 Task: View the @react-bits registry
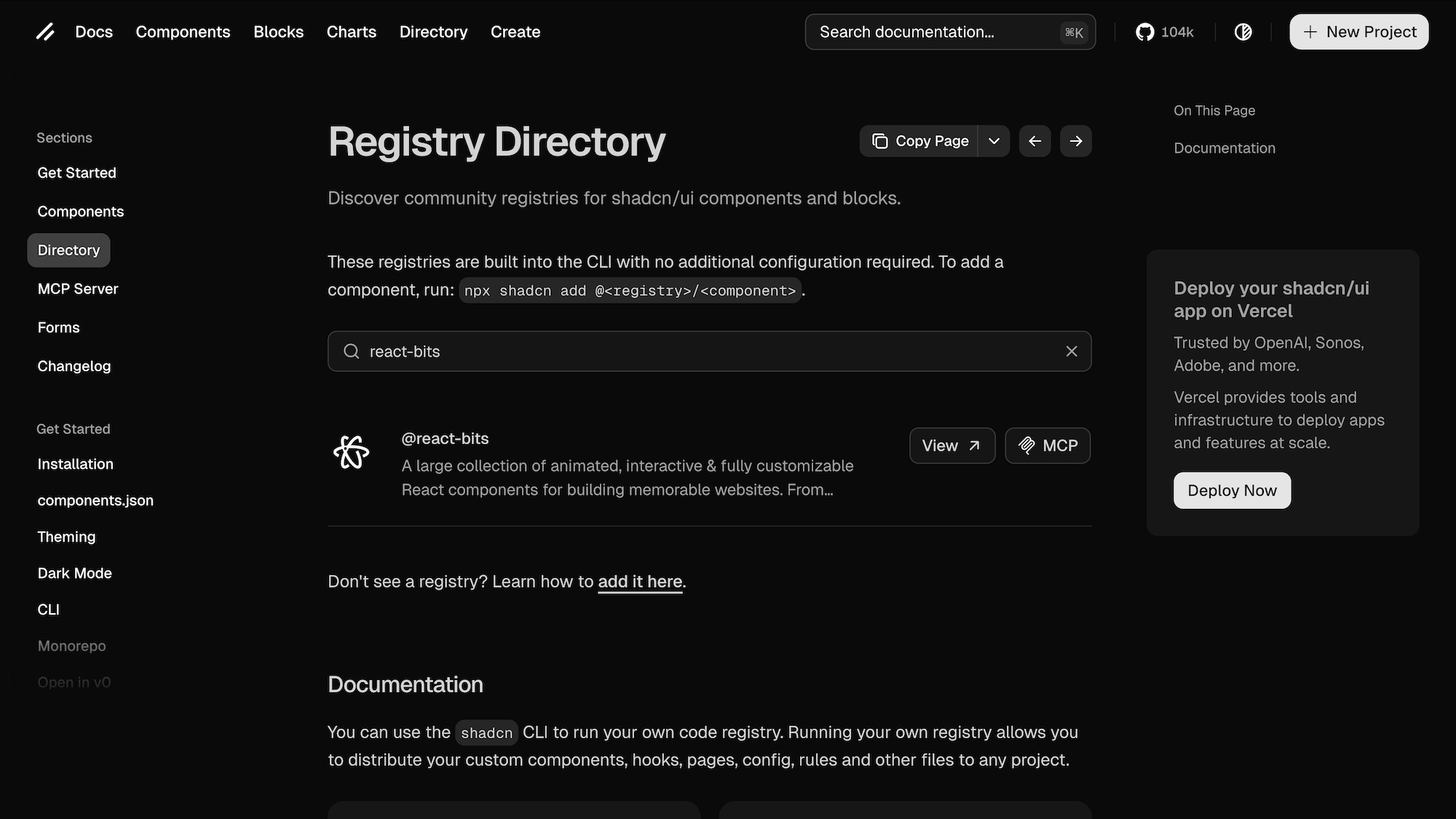[951, 445]
